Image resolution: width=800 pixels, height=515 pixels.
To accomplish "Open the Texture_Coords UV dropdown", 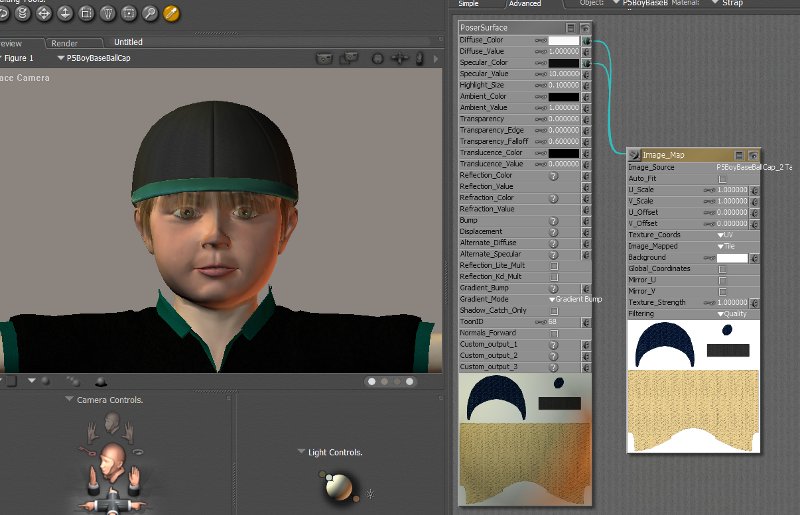I will [725, 235].
